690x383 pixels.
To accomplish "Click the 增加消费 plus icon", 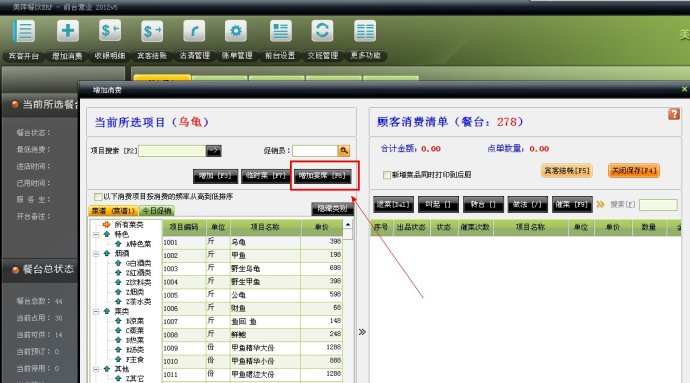I will tap(68, 31).
